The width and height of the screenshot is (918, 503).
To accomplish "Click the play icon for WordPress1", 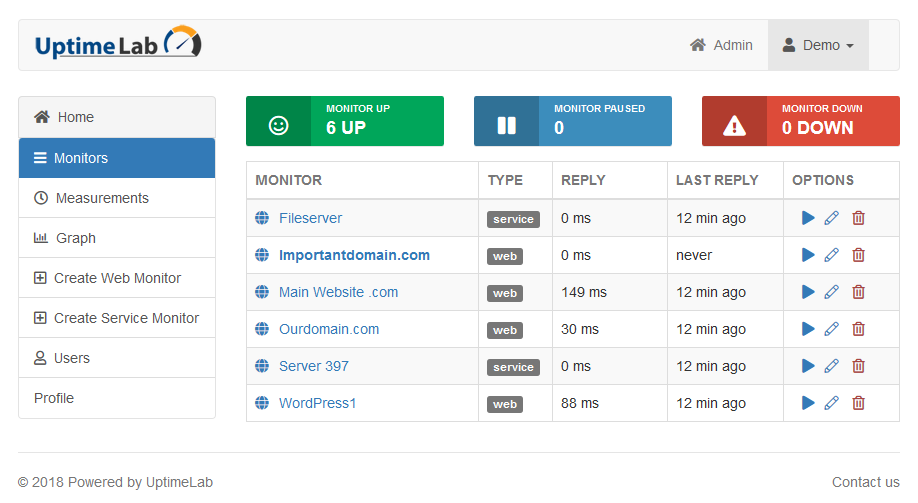I will pos(808,403).
